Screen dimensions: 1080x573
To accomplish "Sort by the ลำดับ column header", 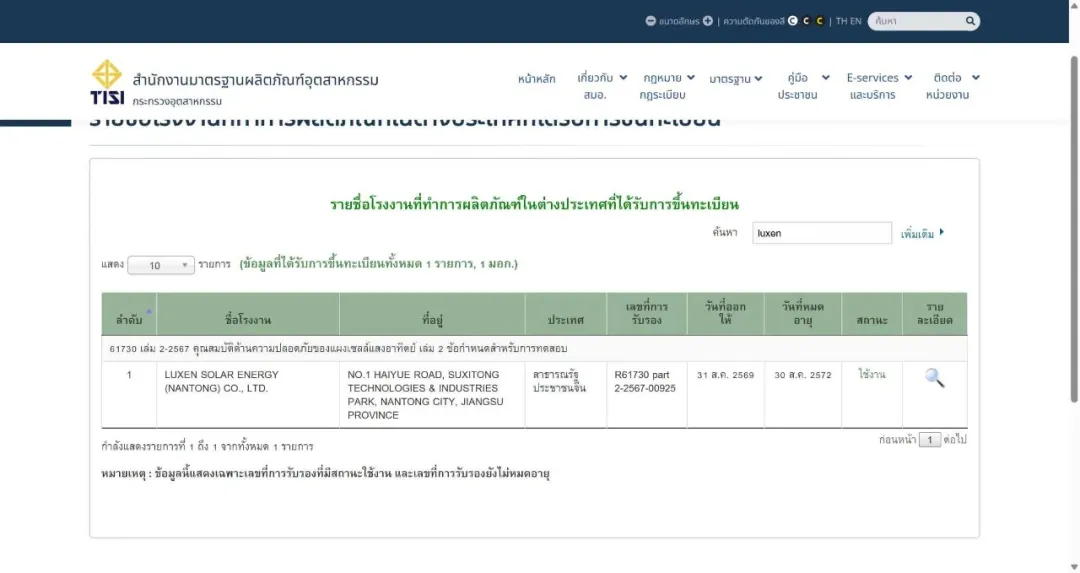I will pos(129,314).
